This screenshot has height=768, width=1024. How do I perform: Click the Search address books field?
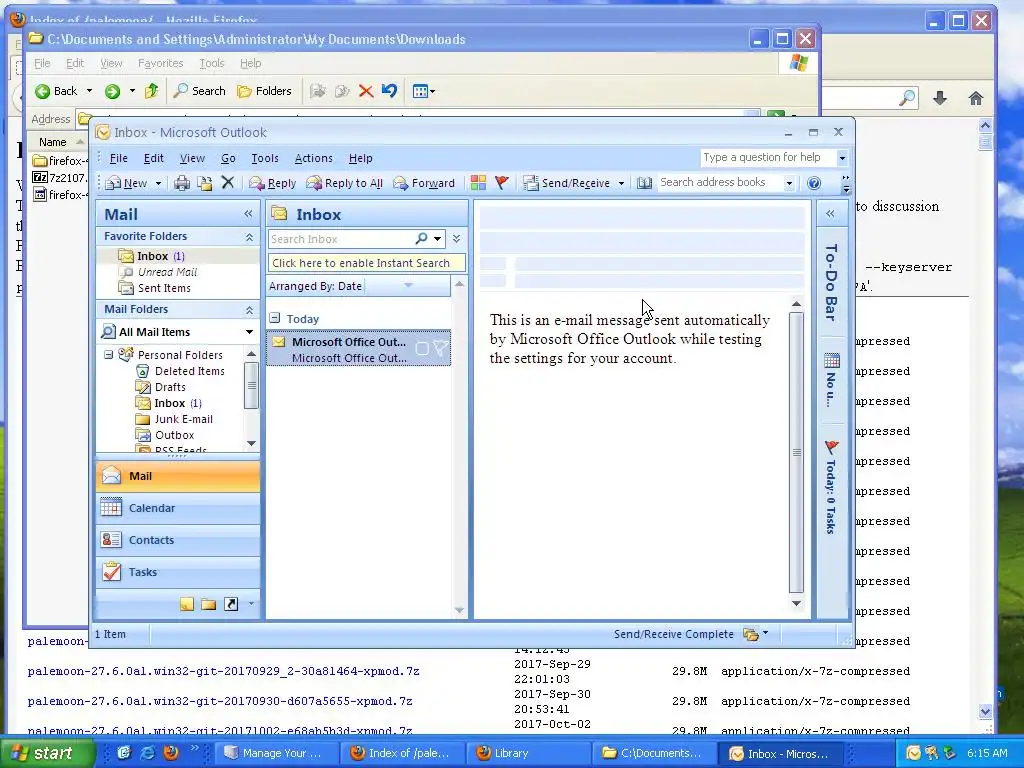click(x=718, y=183)
